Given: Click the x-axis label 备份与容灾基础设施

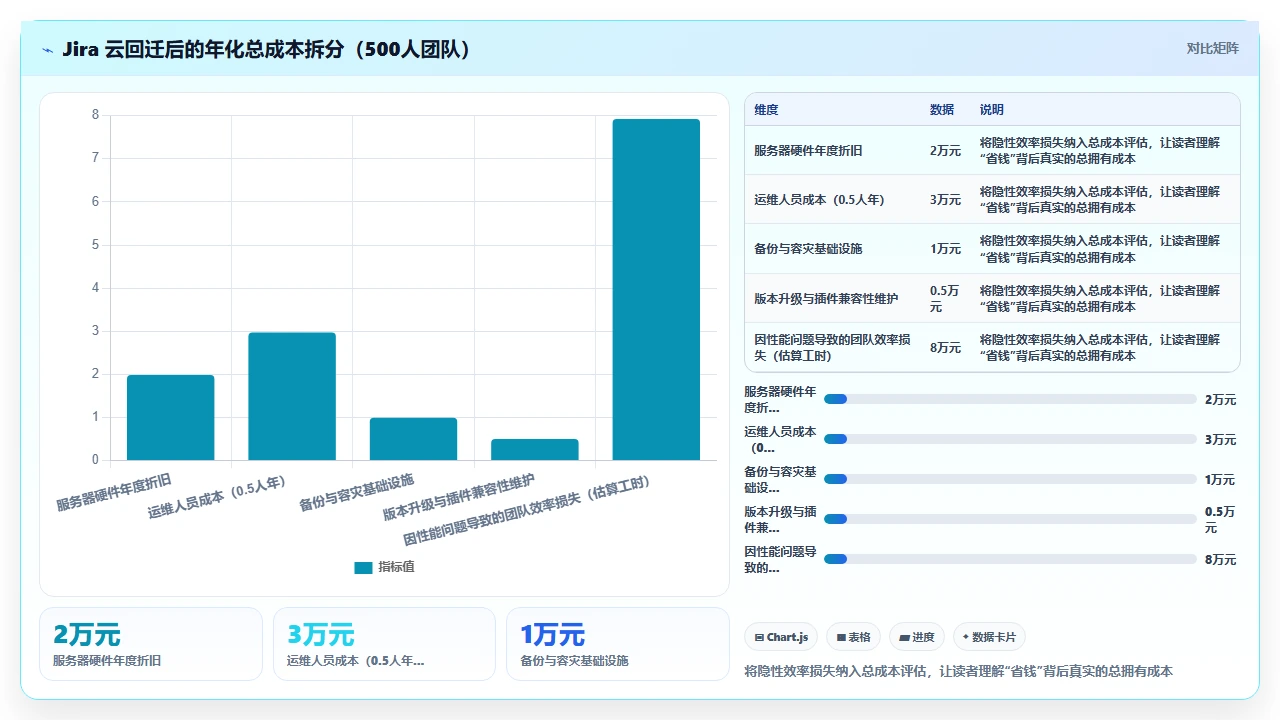Looking at the screenshot, I should coord(357,492).
